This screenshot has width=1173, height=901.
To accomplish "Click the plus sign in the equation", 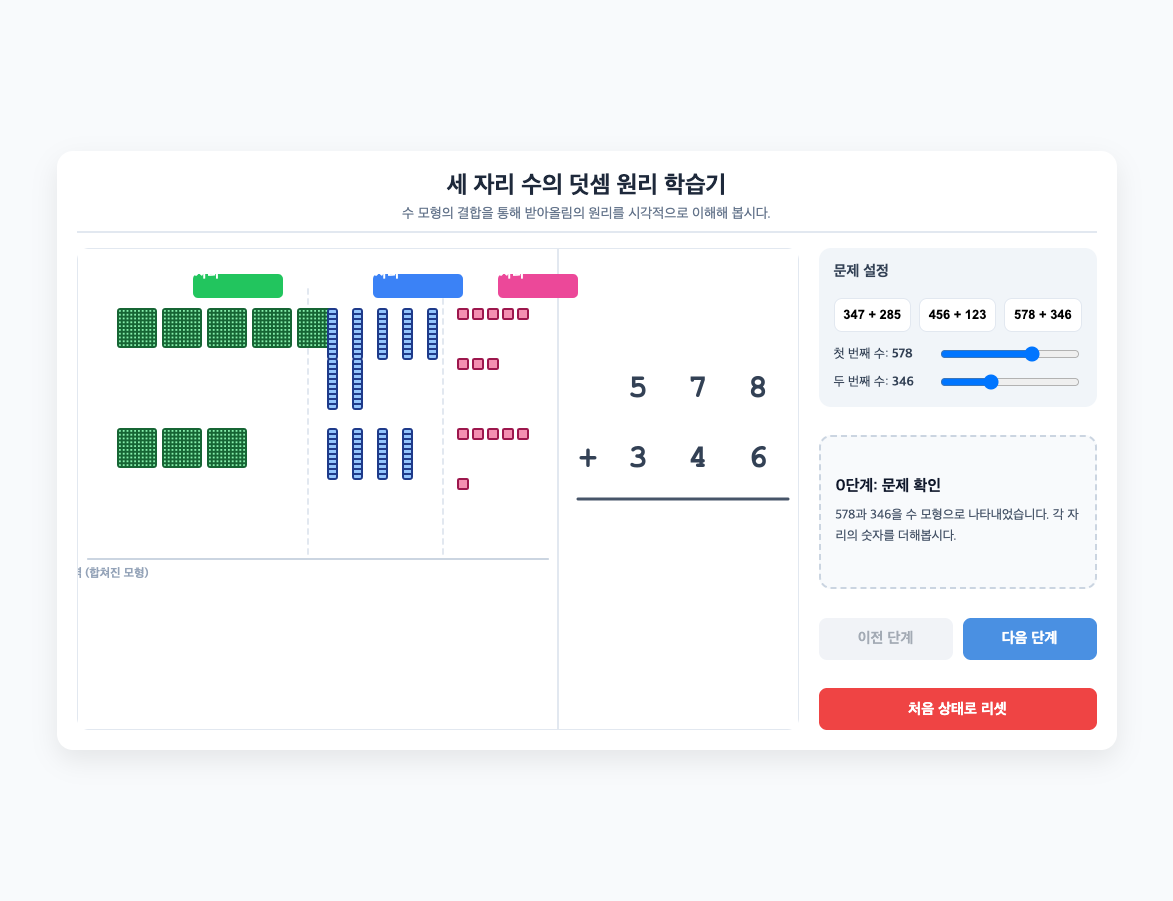I will tap(588, 457).
